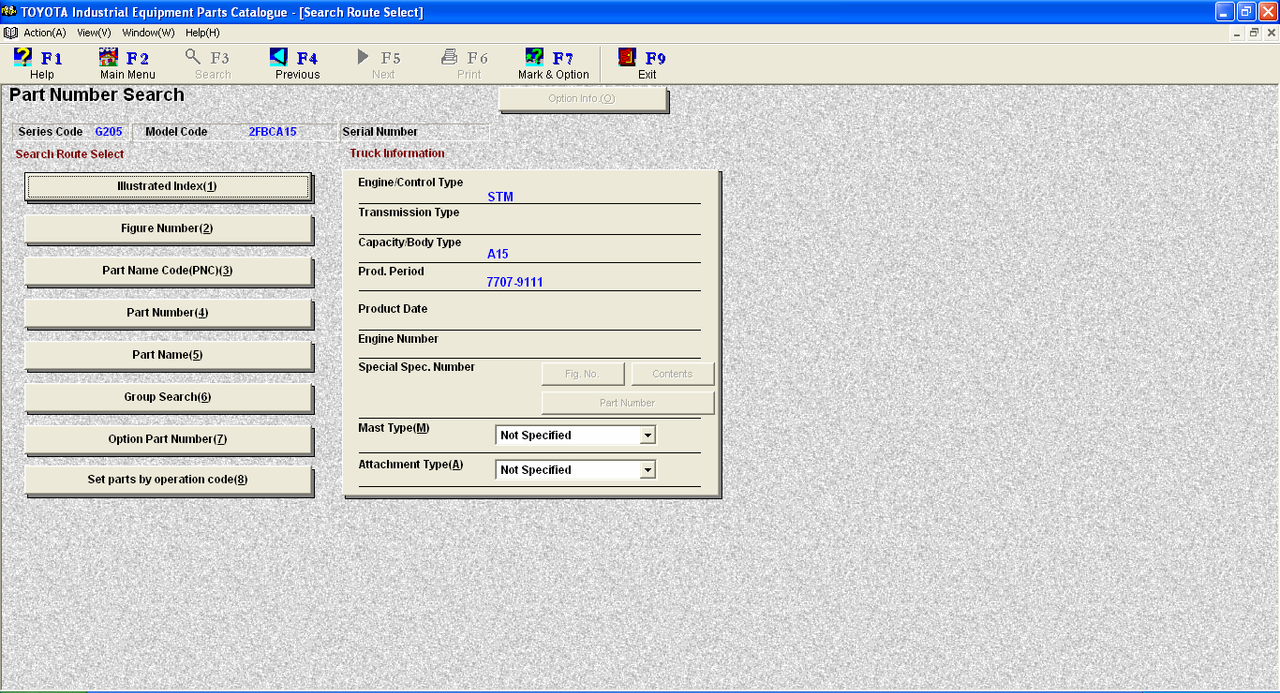Exit the catalogue with F9
Viewport: 1280px width, 693px height.
tap(644, 64)
